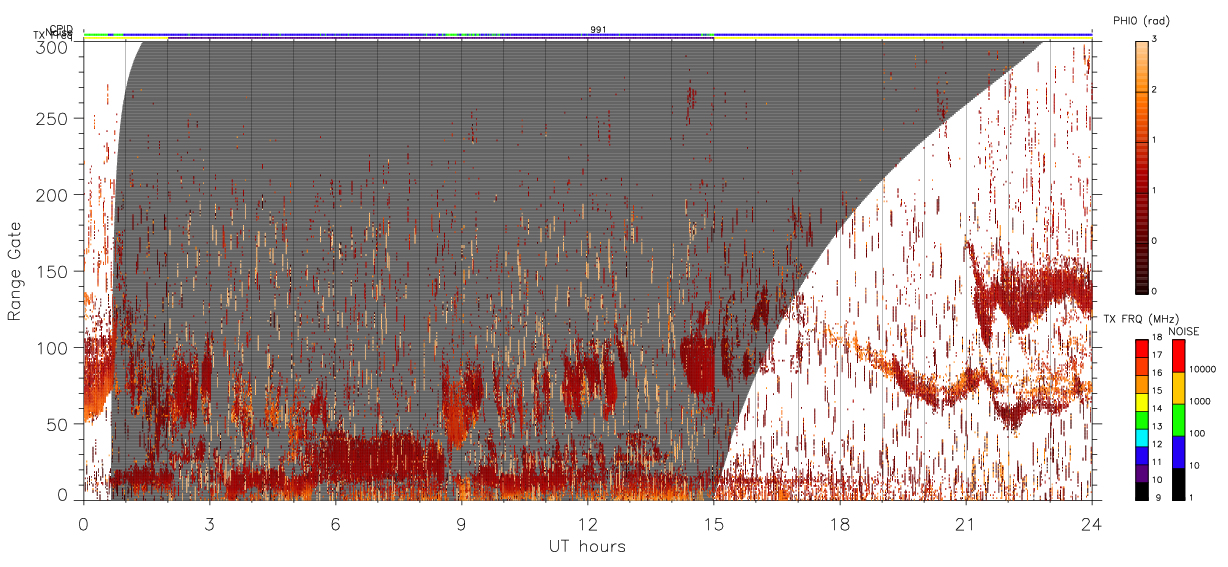Click the green NOISE swatch 100–1000
Image resolution: width=1228 pixels, height=567 pixels.
click(x=1179, y=420)
